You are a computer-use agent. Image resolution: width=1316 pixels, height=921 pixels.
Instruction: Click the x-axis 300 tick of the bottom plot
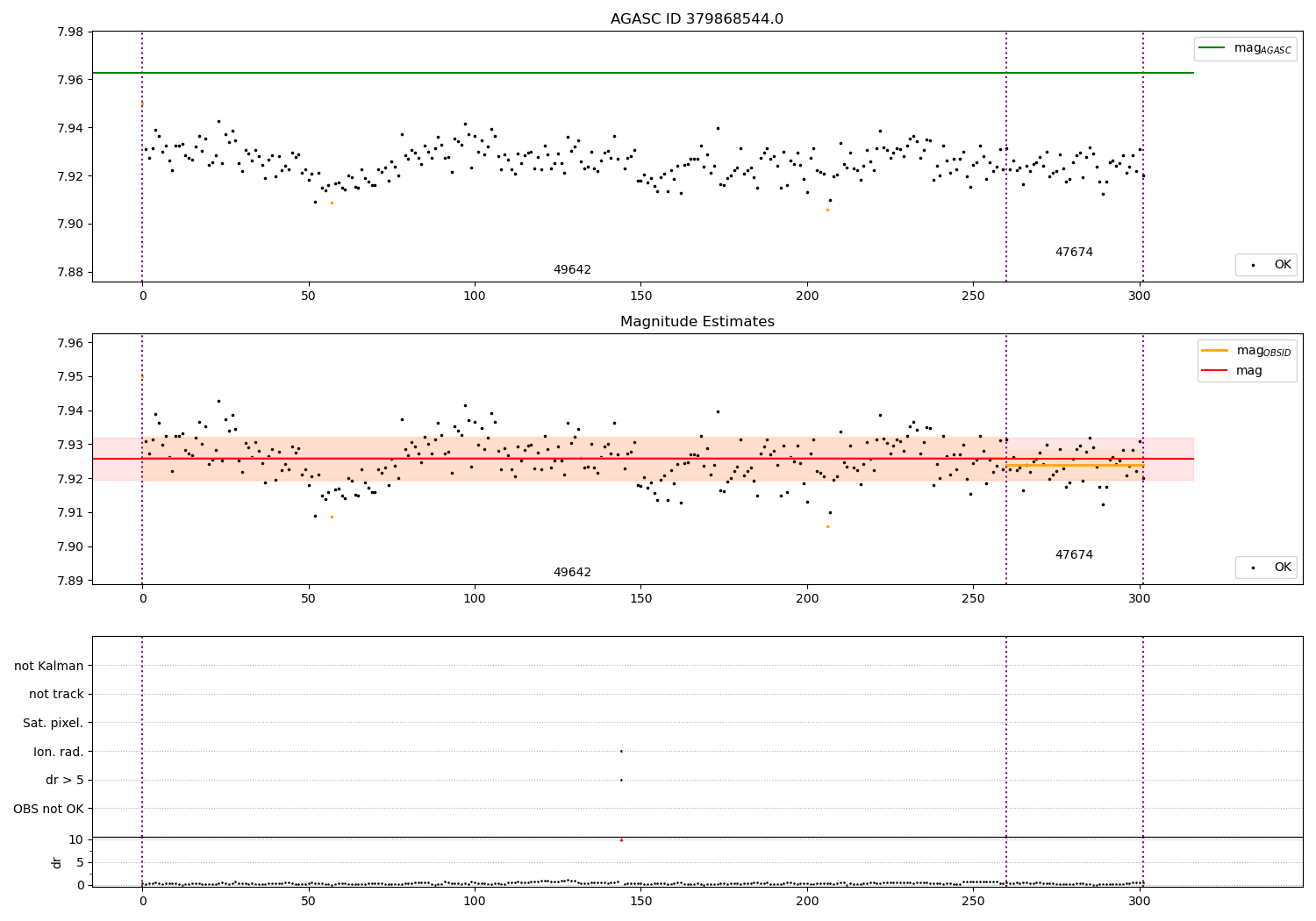pyautogui.click(x=1140, y=900)
